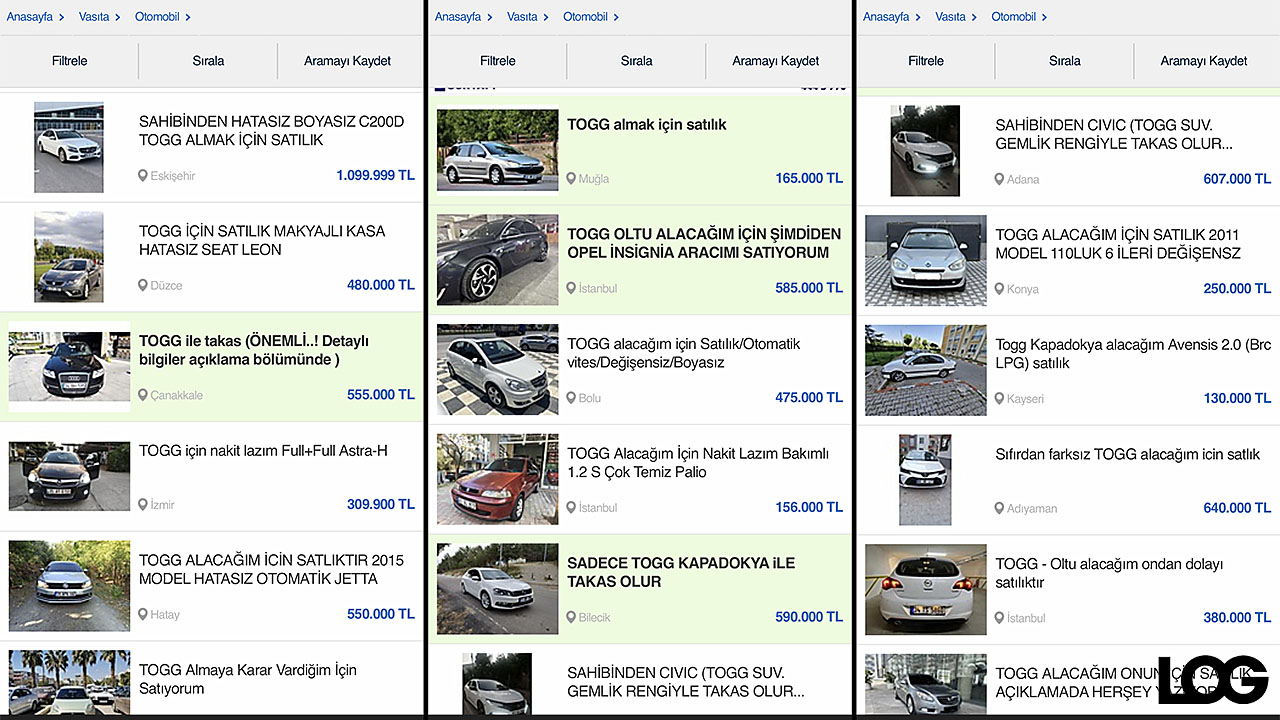This screenshot has height=720, width=1280.
Task: Click location pin icon beside Adıyaman
Action: point(999,508)
